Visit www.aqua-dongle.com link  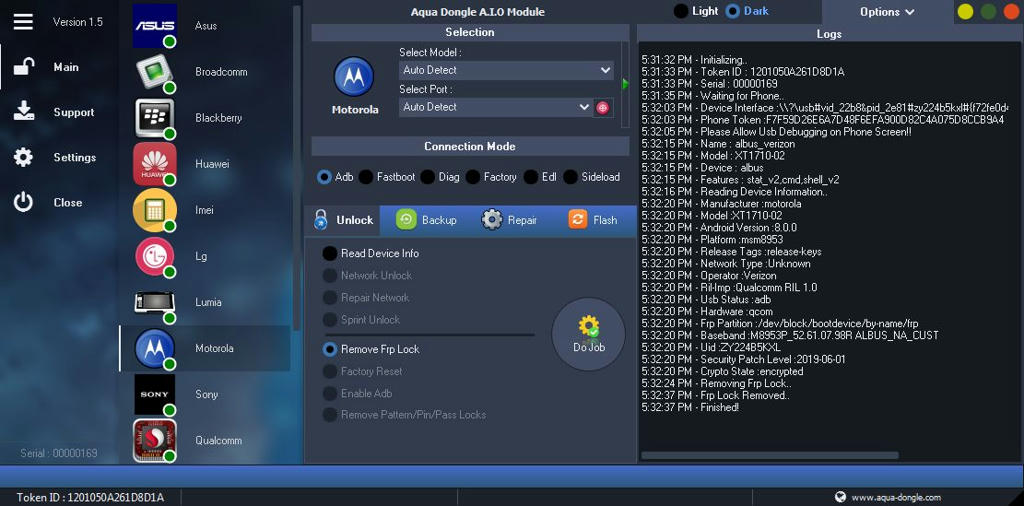coord(896,498)
